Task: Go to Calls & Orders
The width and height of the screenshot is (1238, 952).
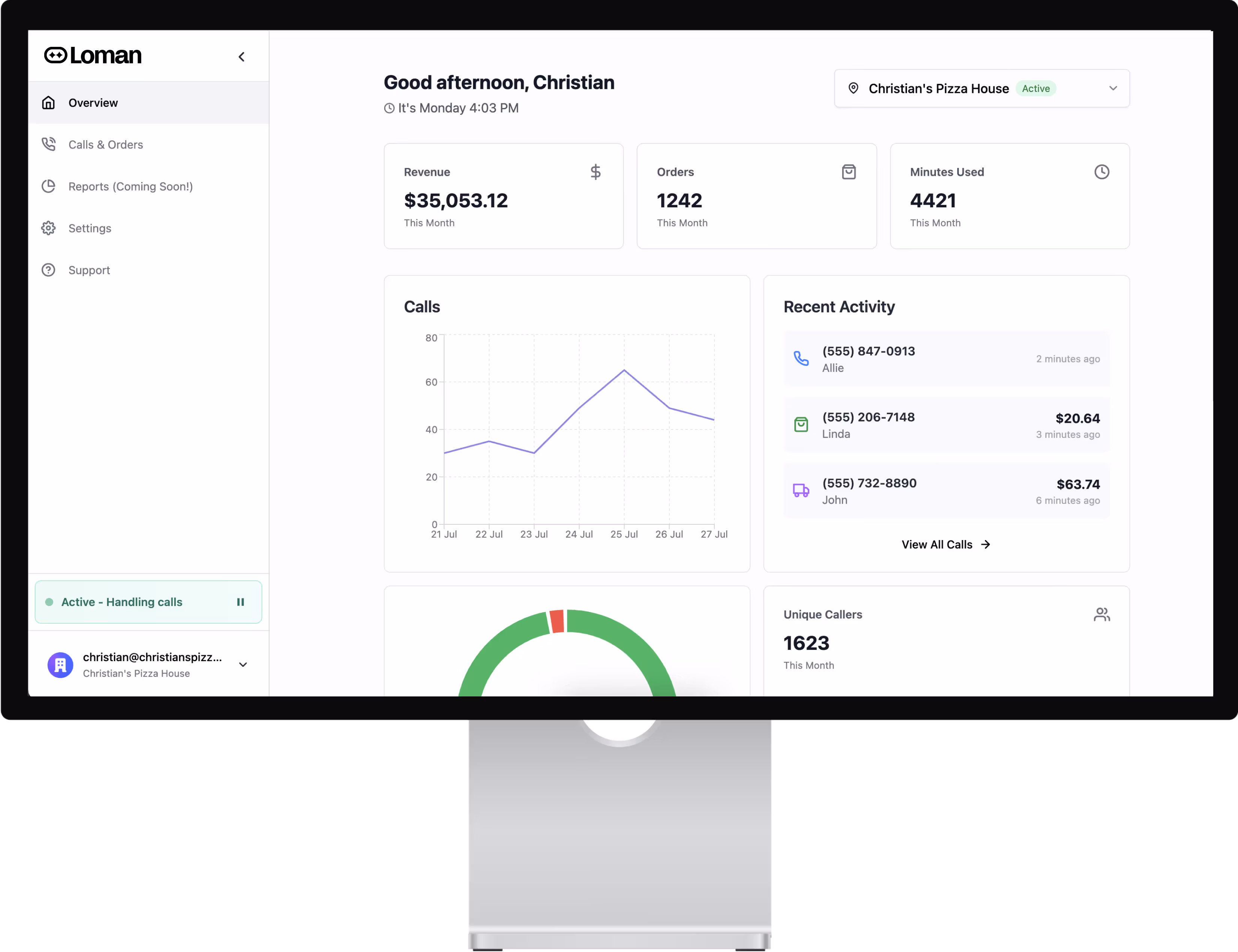Action: point(148,145)
